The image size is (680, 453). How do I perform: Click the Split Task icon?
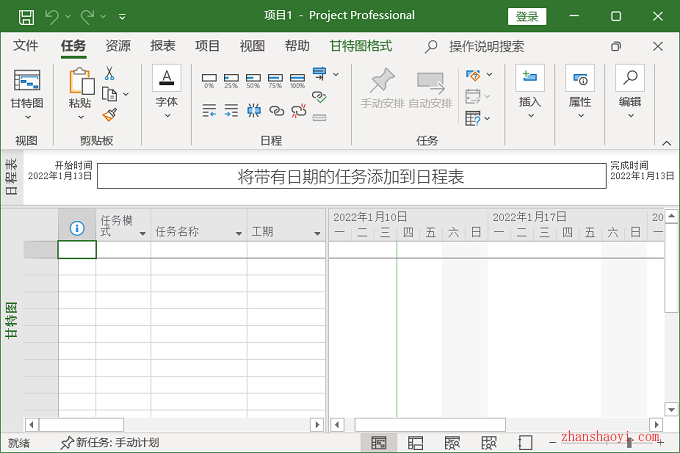pos(254,111)
